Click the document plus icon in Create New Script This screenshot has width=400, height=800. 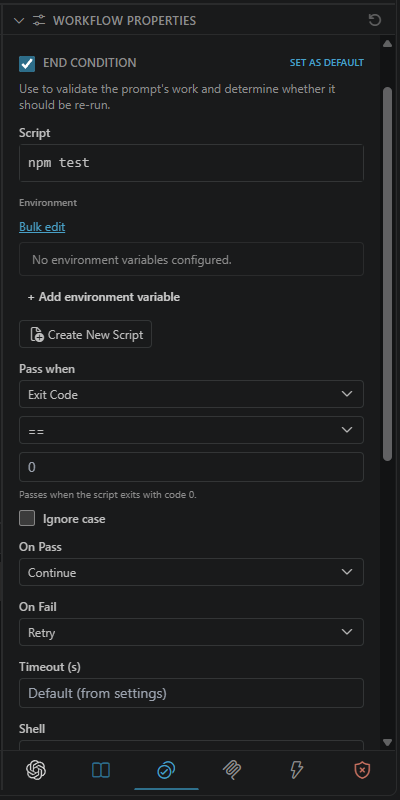[x=37, y=335]
